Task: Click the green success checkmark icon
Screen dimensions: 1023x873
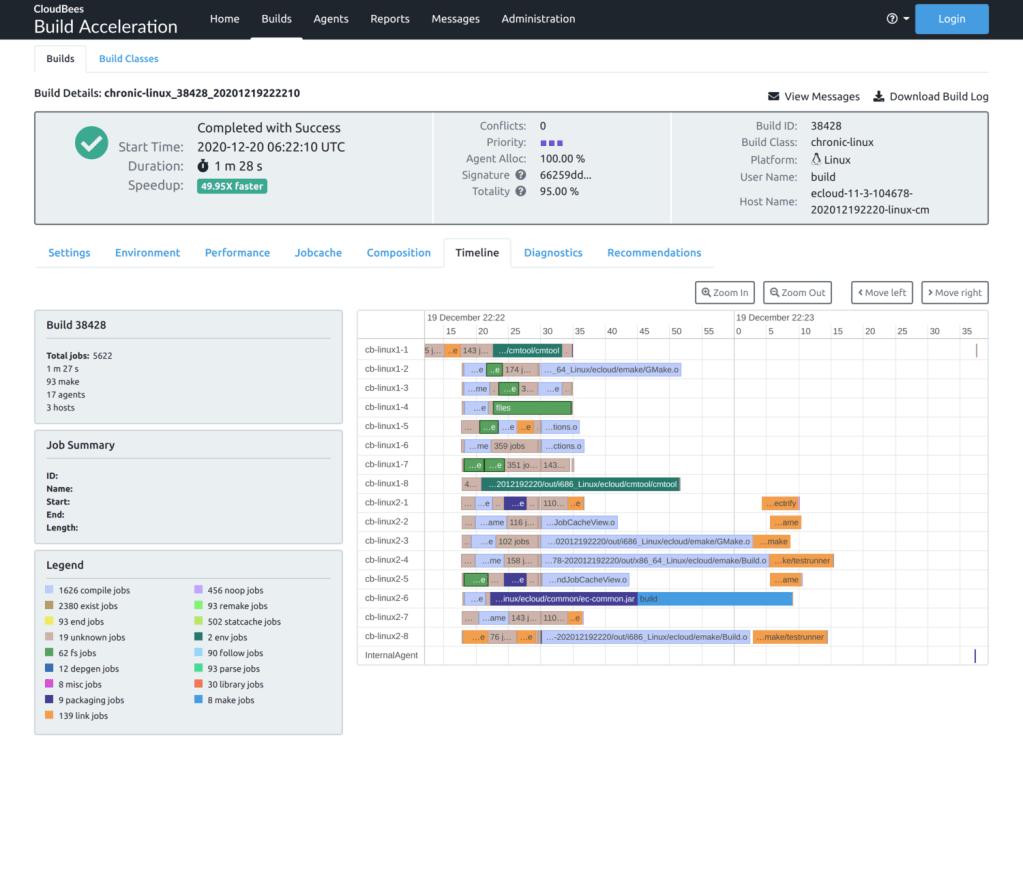Action: pos(91,143)
